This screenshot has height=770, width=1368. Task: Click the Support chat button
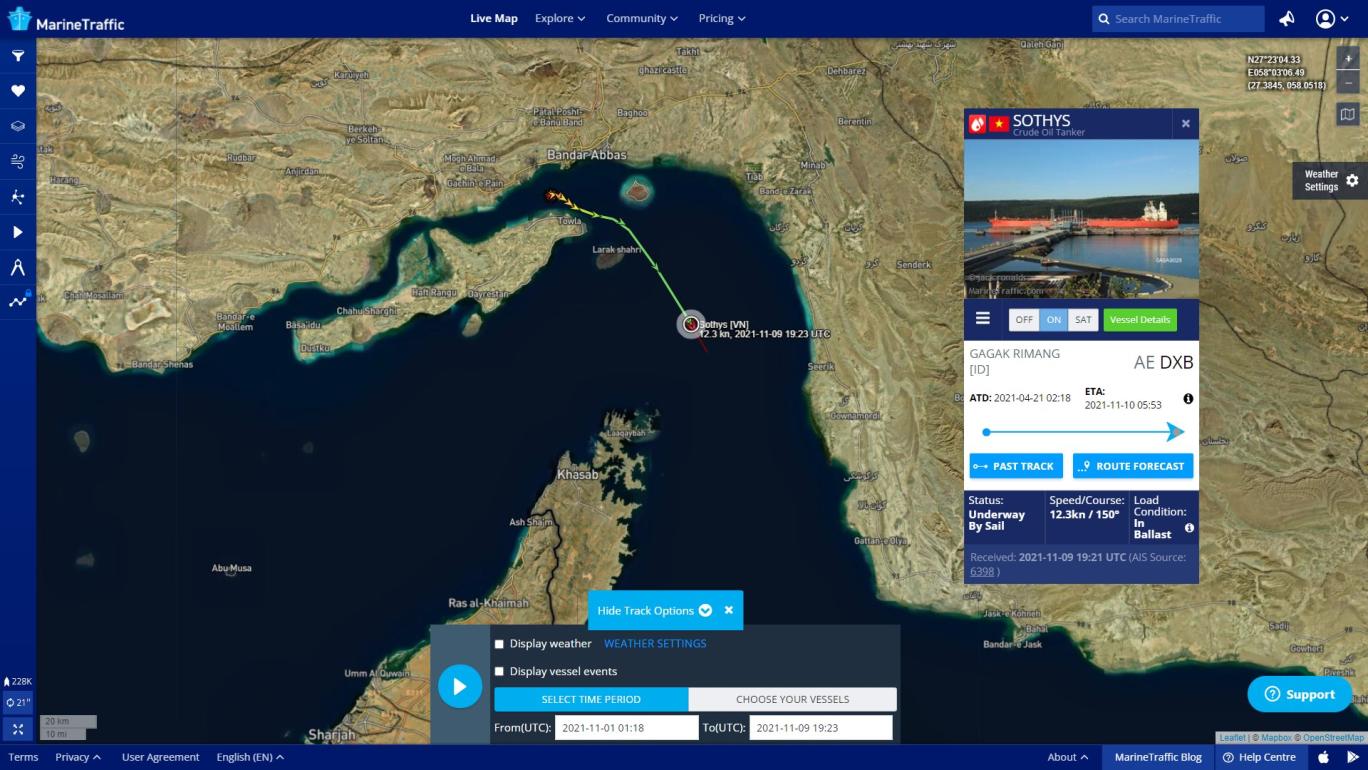tap(1299, 694)
